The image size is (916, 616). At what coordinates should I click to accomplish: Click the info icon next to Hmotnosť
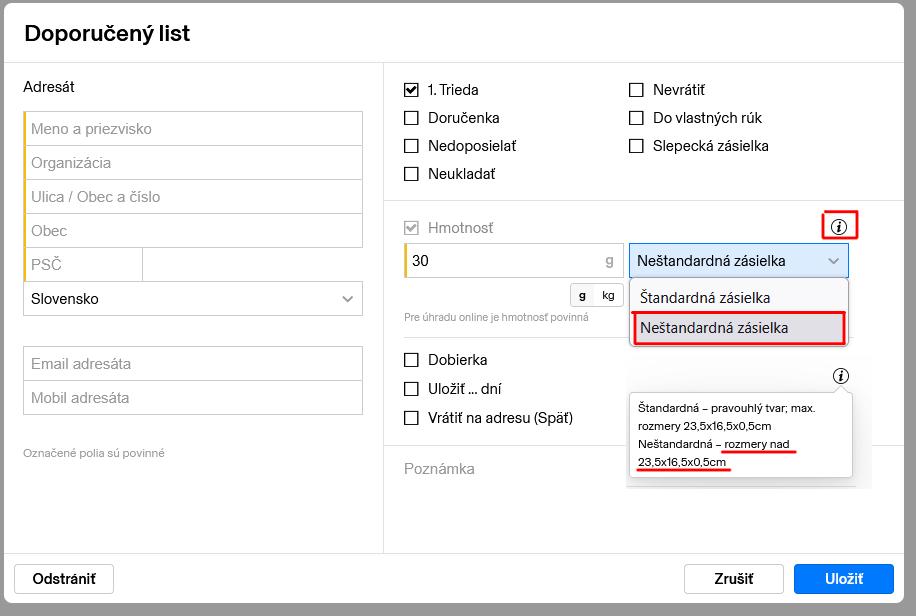(x=838, y=227)
